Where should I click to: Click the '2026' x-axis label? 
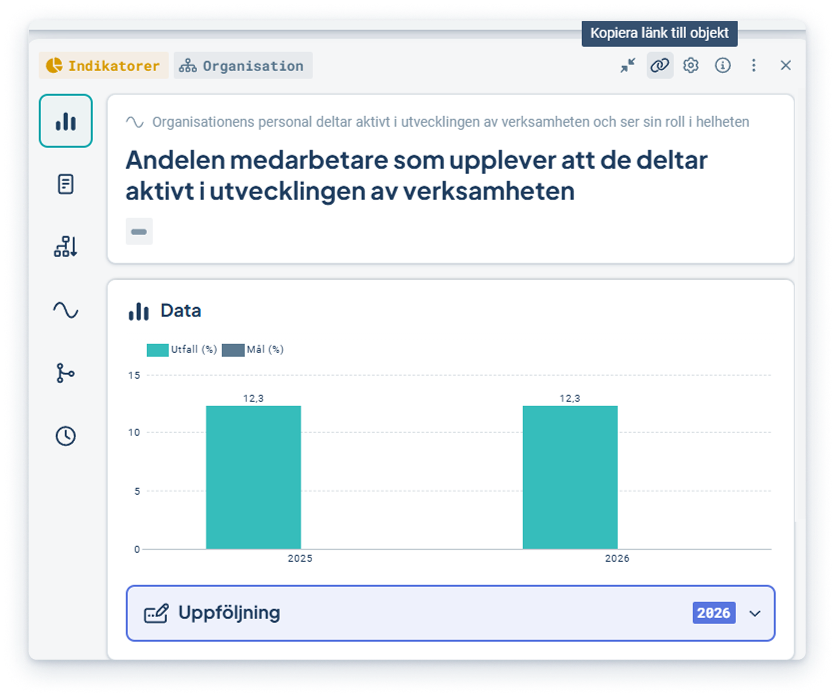pyautogui.click(x=617, y=559)
